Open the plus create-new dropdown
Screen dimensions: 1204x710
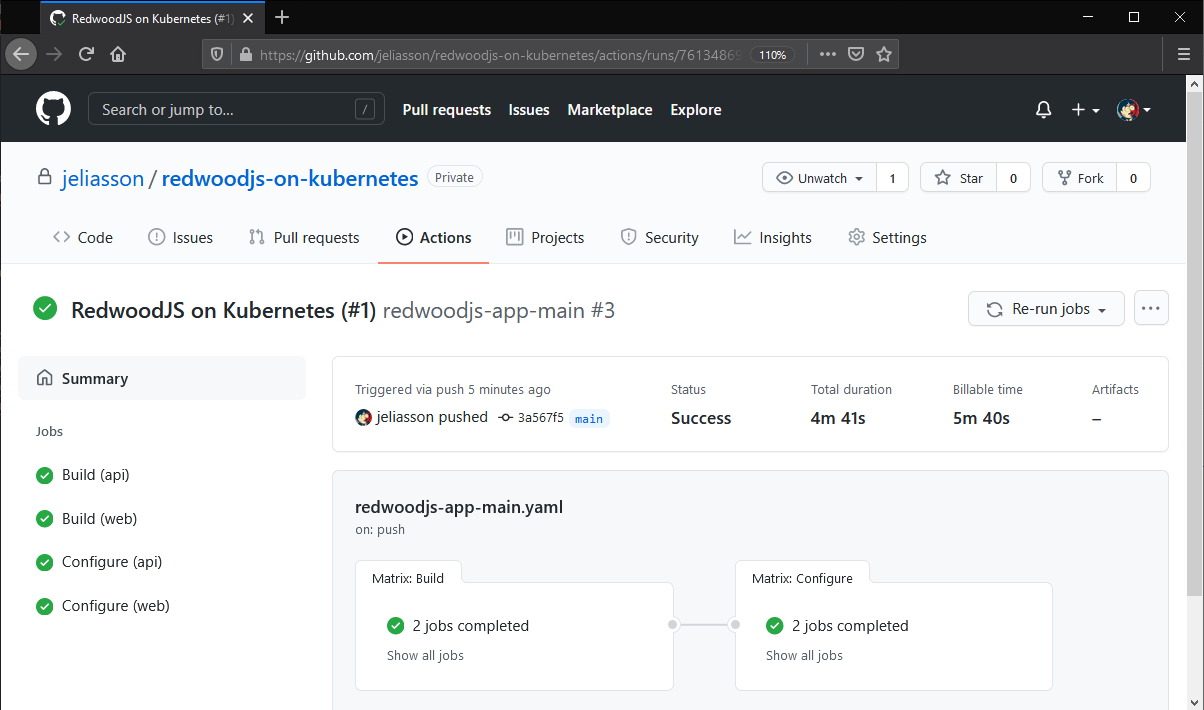coord(1085,110)
